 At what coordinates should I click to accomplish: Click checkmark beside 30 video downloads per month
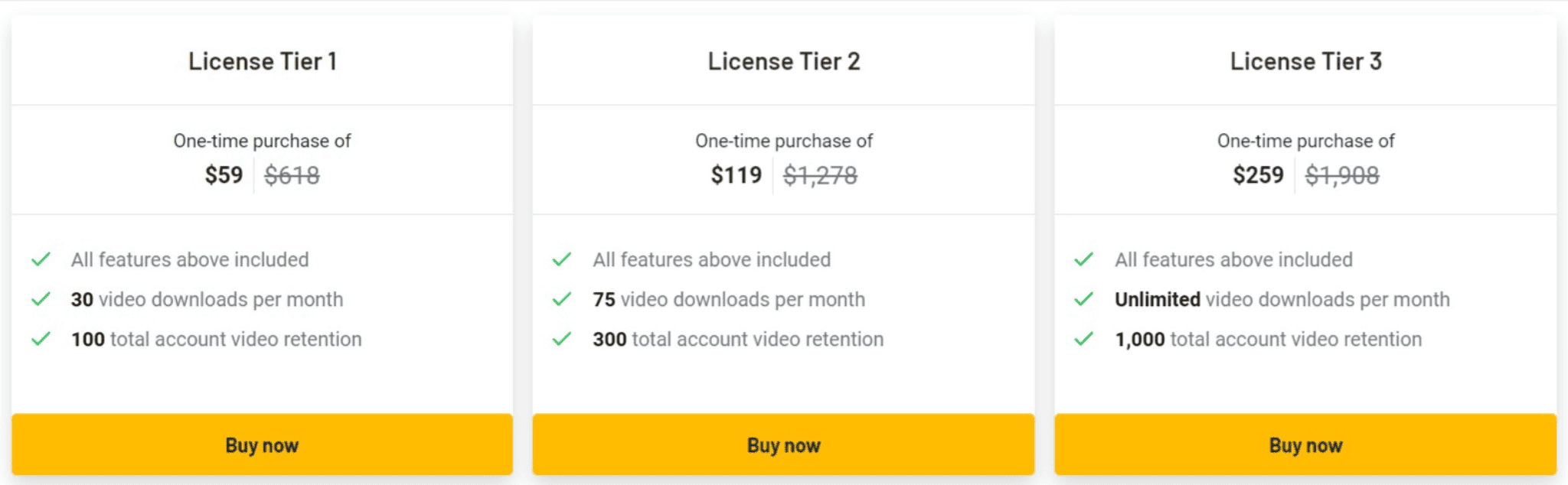click(41, 299)
